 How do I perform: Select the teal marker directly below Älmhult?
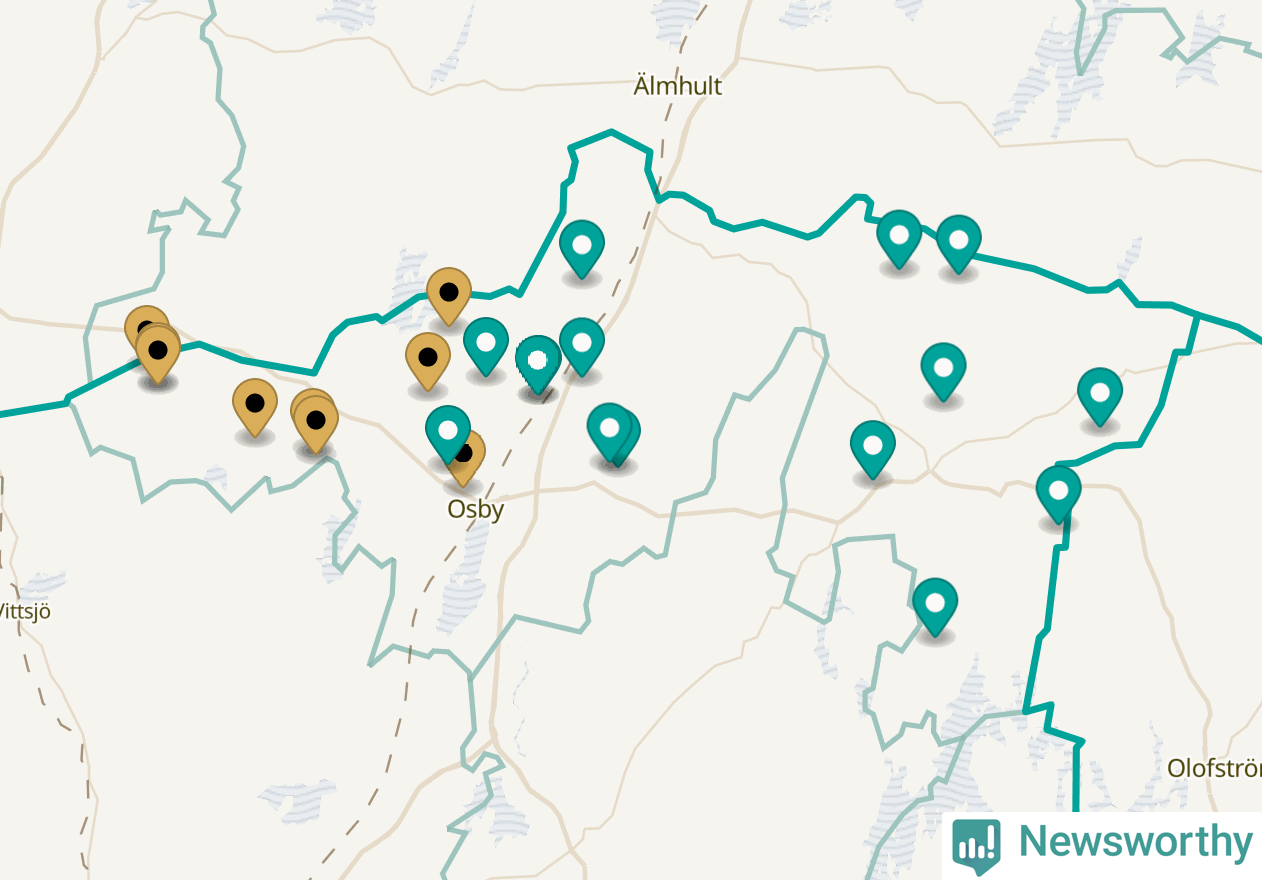(x=582, y=248)
